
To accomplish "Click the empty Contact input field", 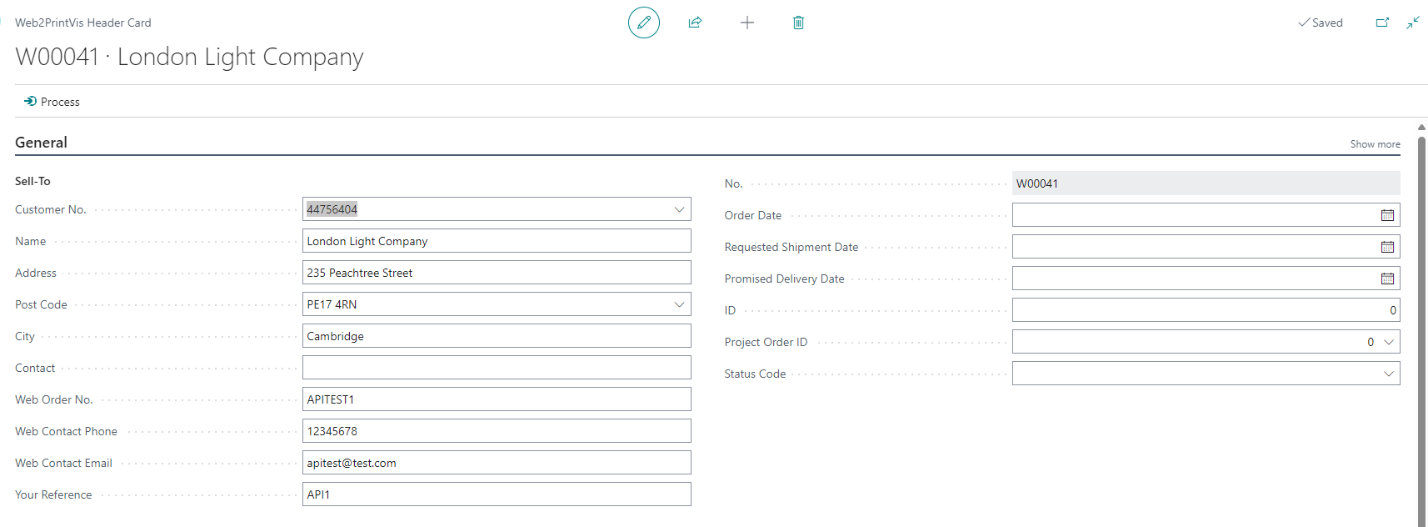I will [x=496, y=368].
